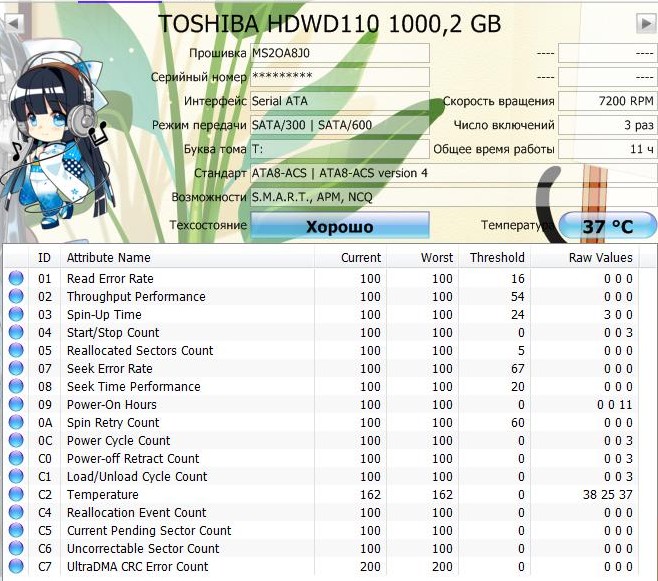Screen dimensions: 658x581
Task: Click the TOSHIBA HDWD110 1000,2 GB title
Action: point(329,24)
